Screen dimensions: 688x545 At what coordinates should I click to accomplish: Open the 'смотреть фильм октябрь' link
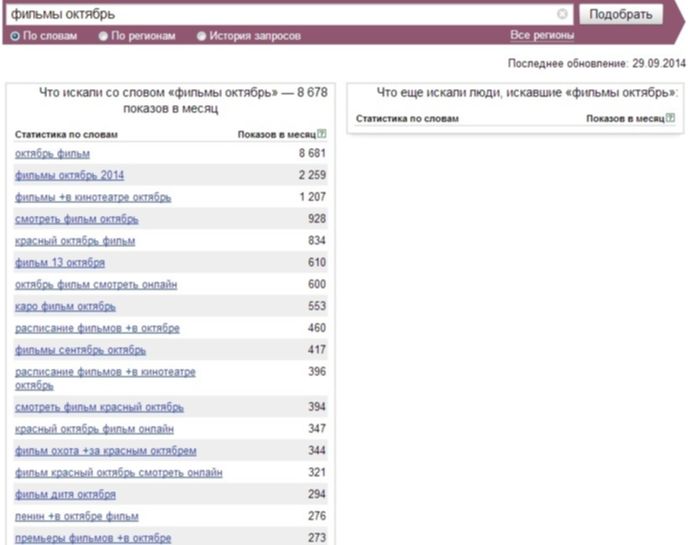coord(76,220)
